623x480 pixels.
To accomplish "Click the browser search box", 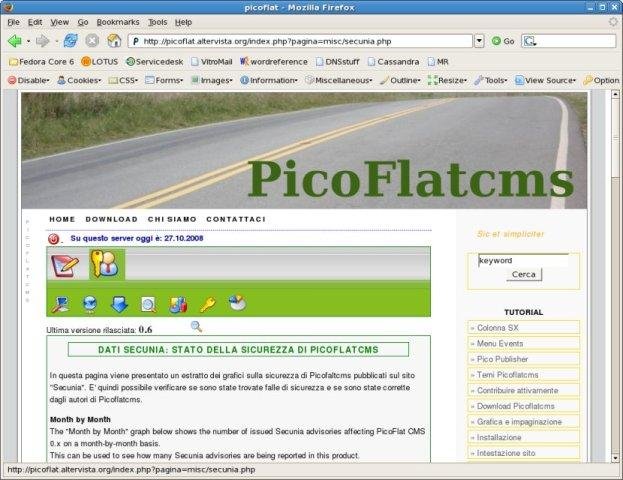I will [569, 41].
